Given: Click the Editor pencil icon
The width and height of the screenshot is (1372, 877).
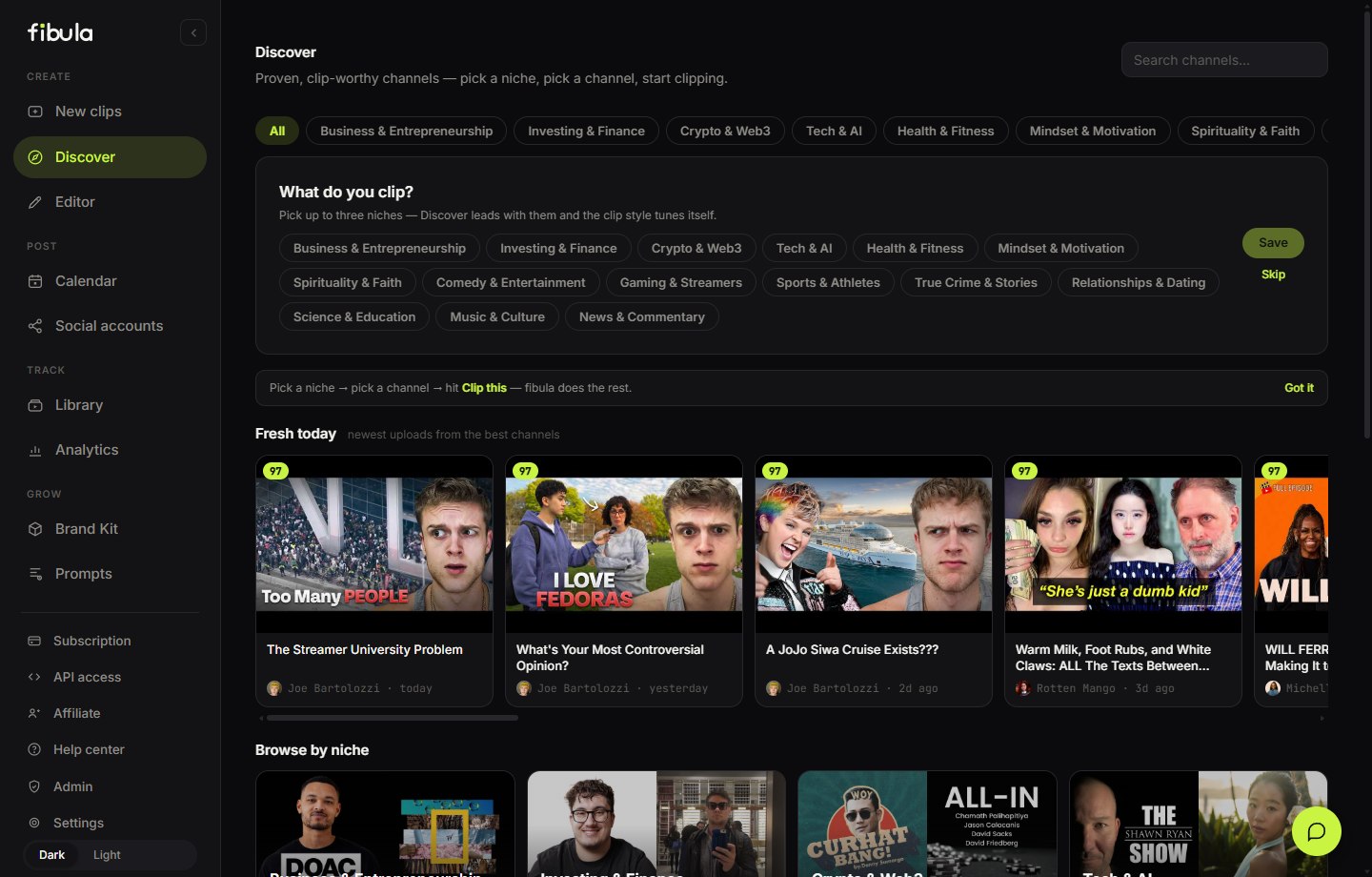Looking at the screenshot, I should tap(35, 202).
